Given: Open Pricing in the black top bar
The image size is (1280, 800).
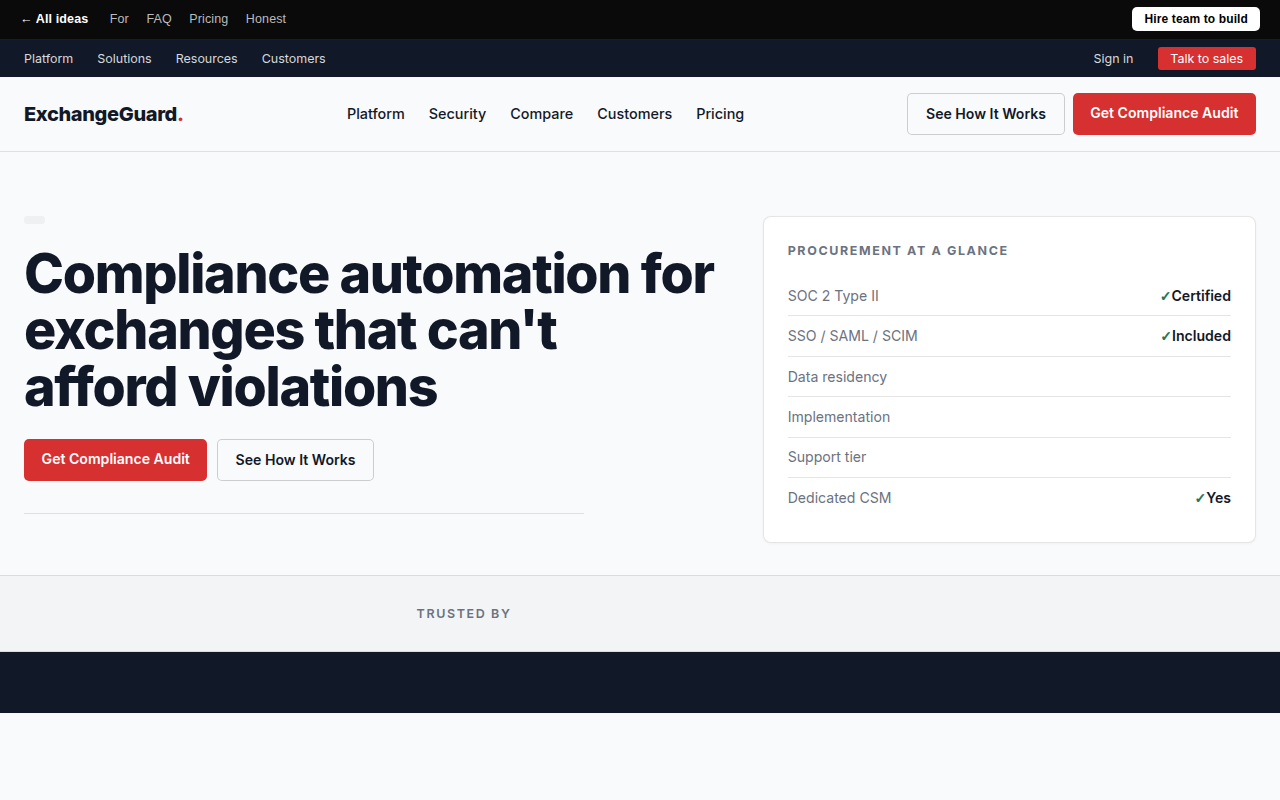Looking at the screenshot, I should (208, 19).
